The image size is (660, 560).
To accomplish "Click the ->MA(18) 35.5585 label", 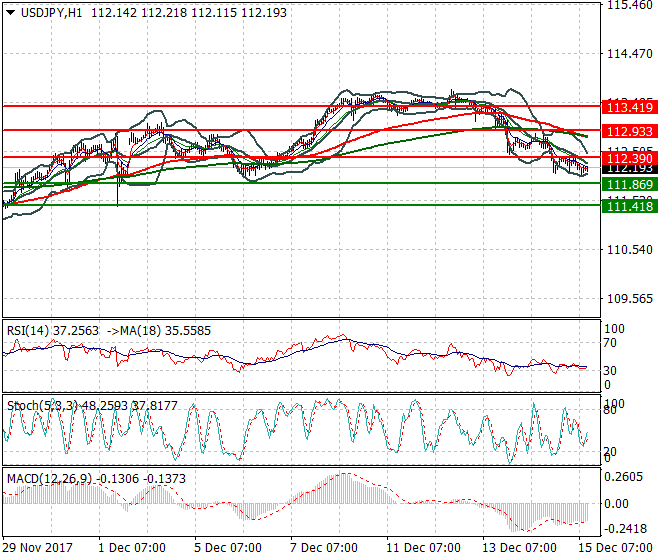I will [x=159, y=331].
